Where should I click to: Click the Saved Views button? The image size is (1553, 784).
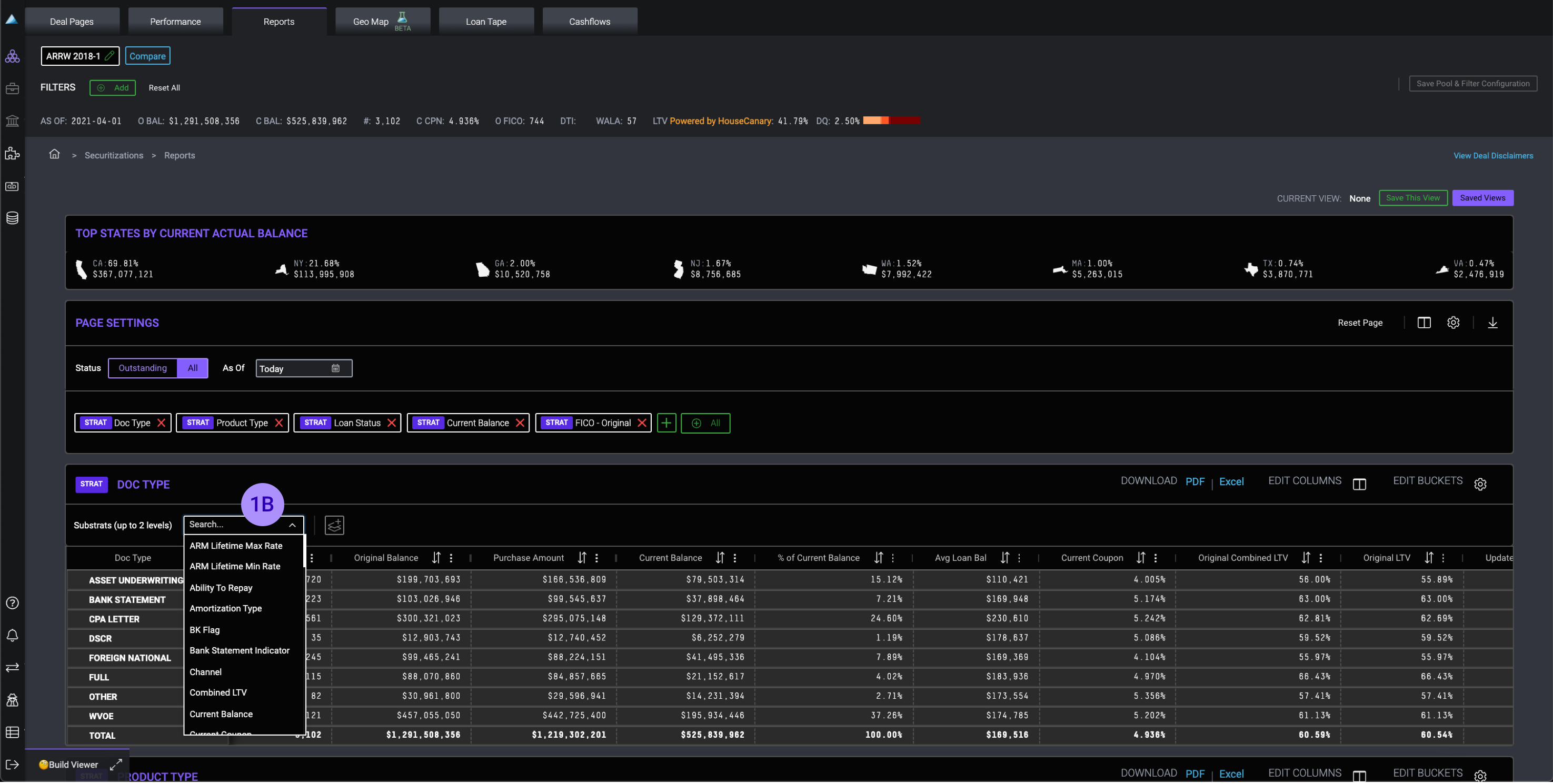1482,198
